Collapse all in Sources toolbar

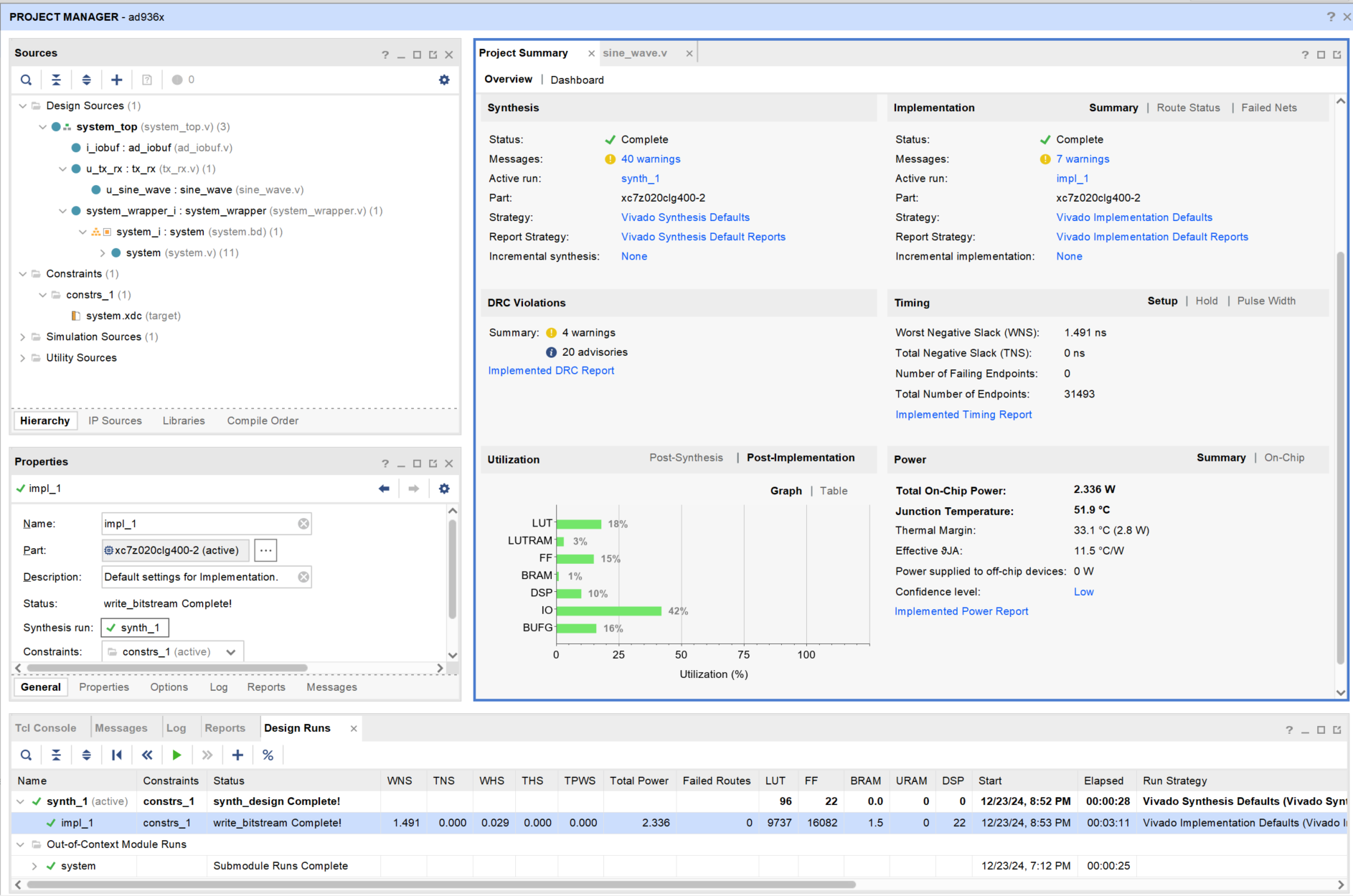click(x=56, y=80)
